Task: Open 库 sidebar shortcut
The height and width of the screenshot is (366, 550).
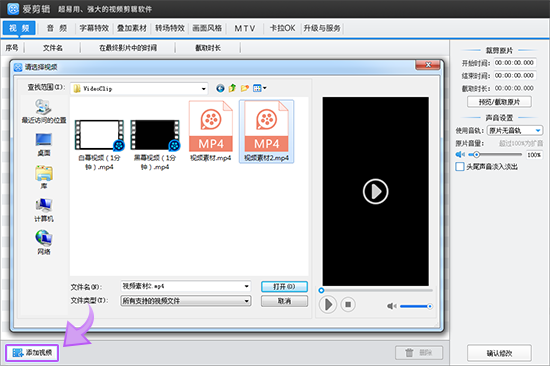Action: pos(44,177)
